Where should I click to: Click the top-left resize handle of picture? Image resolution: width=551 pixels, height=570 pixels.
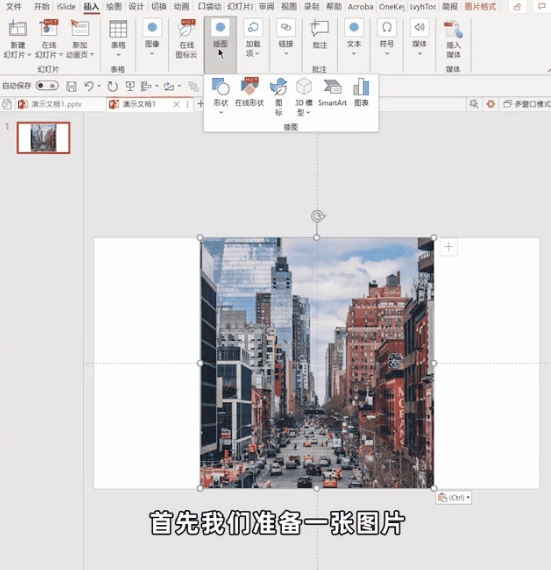[200, 238]
